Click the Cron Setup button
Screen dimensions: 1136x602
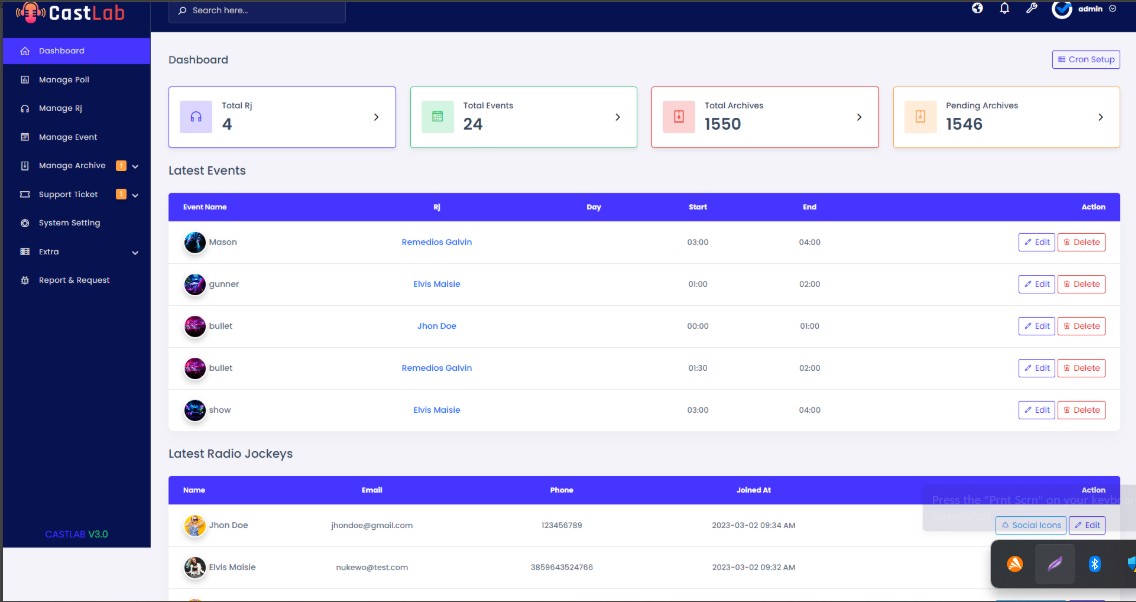coord(1085,60)
